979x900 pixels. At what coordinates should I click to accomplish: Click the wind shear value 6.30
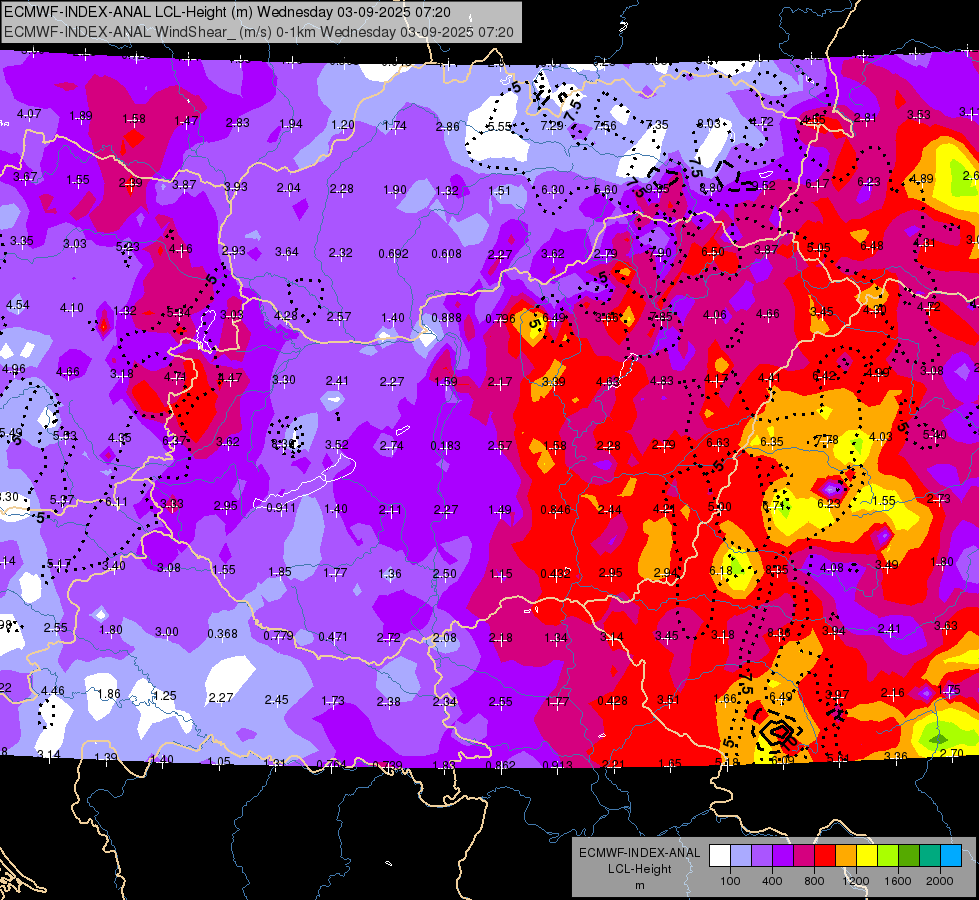point(553,190)
